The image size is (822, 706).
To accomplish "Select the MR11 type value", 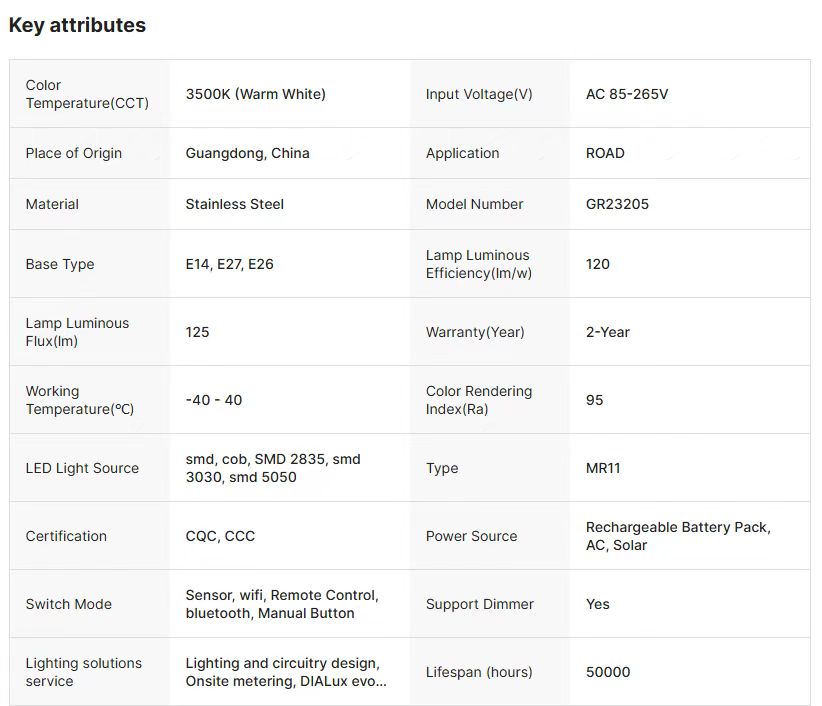I will (603, 468).
